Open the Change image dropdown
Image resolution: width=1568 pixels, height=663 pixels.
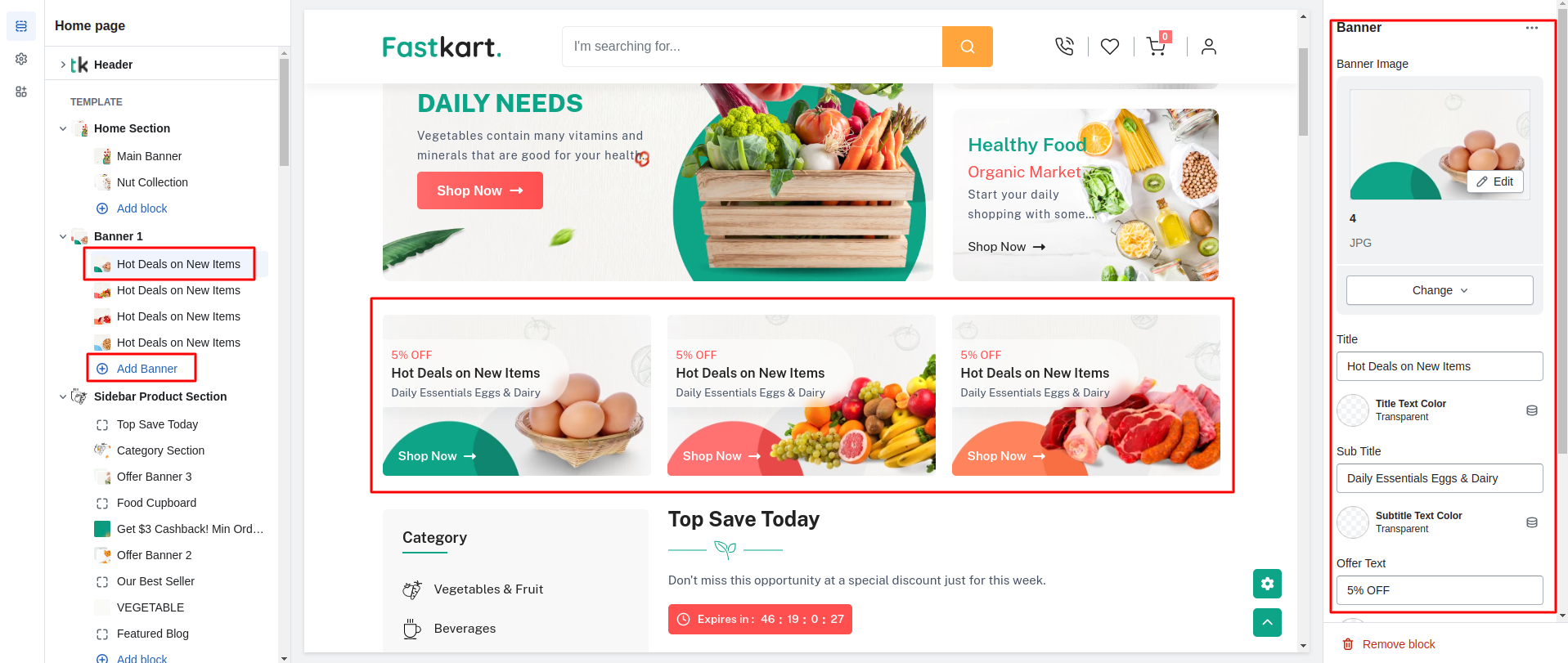pyautogui.click(x=1440, y=290)
